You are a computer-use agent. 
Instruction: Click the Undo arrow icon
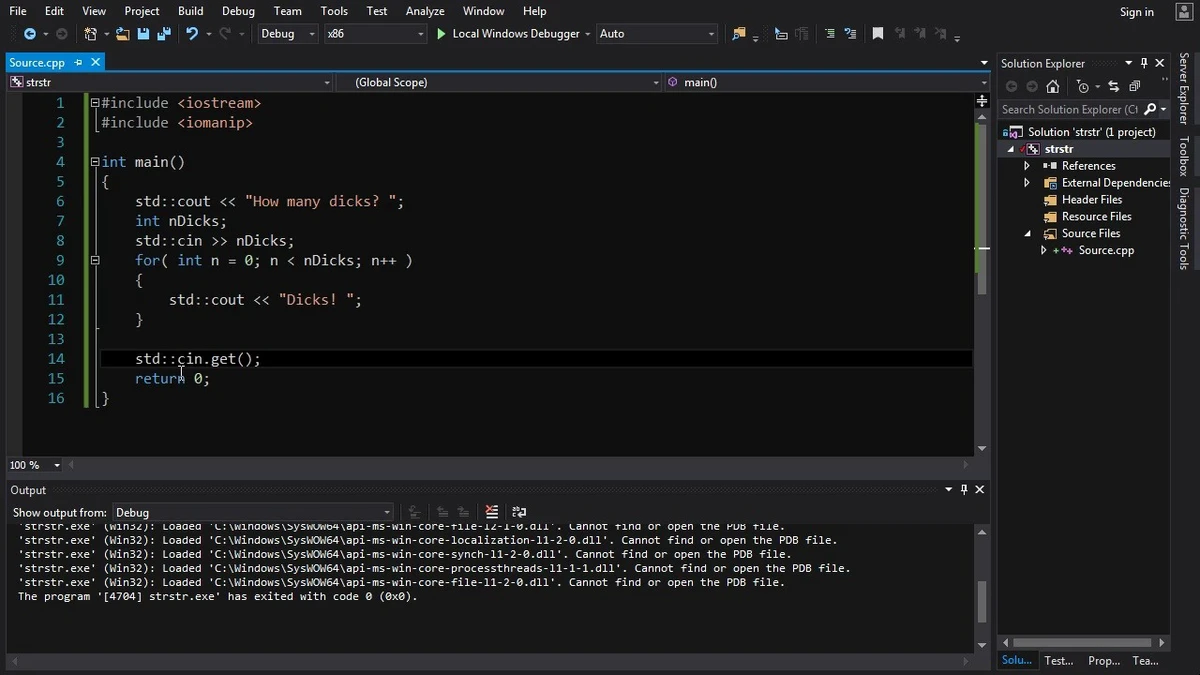[x=191, y=34]
